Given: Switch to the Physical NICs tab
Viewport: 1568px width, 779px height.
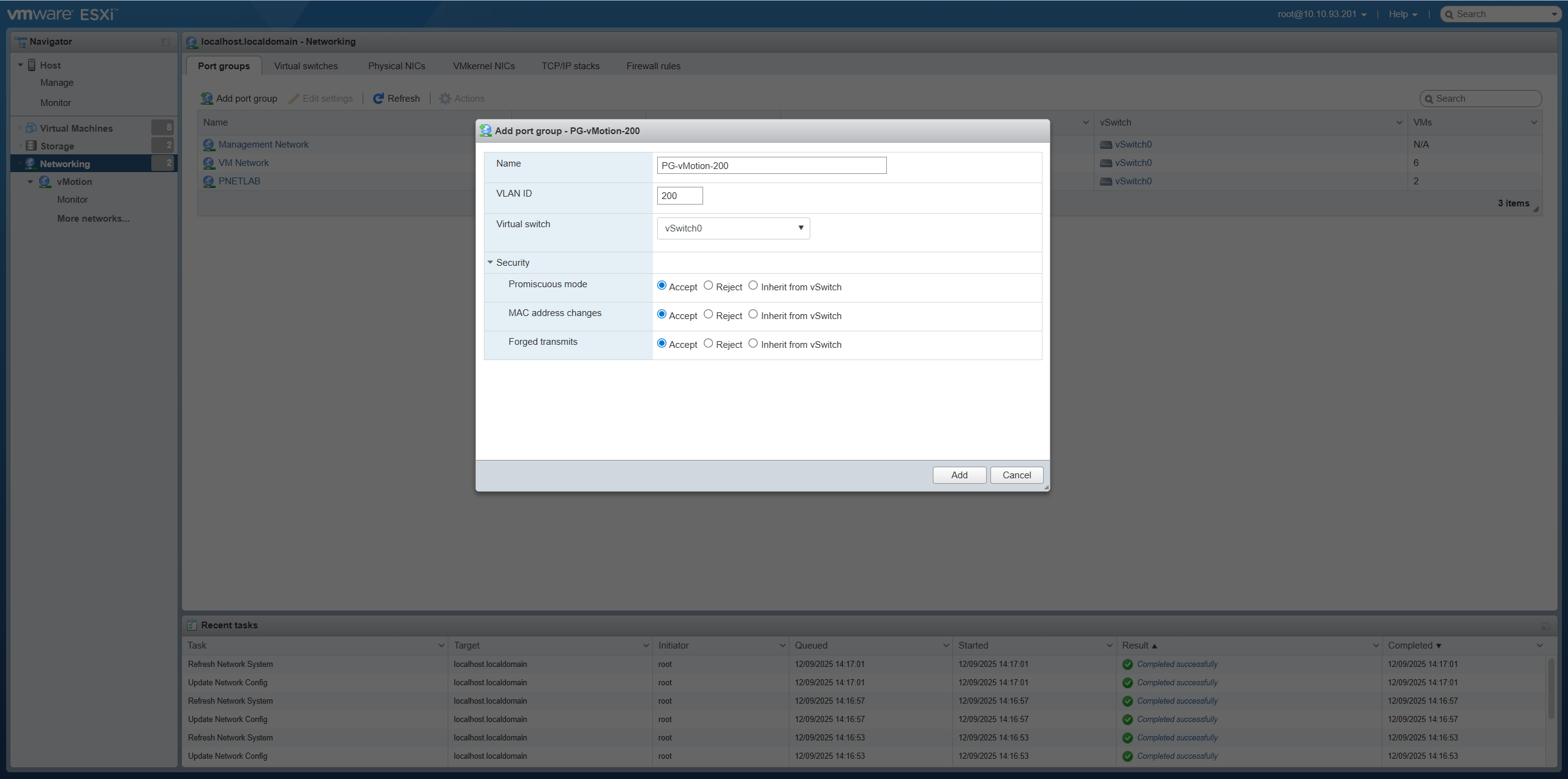Looking at the screenshot, I should (x=396, y=66).
